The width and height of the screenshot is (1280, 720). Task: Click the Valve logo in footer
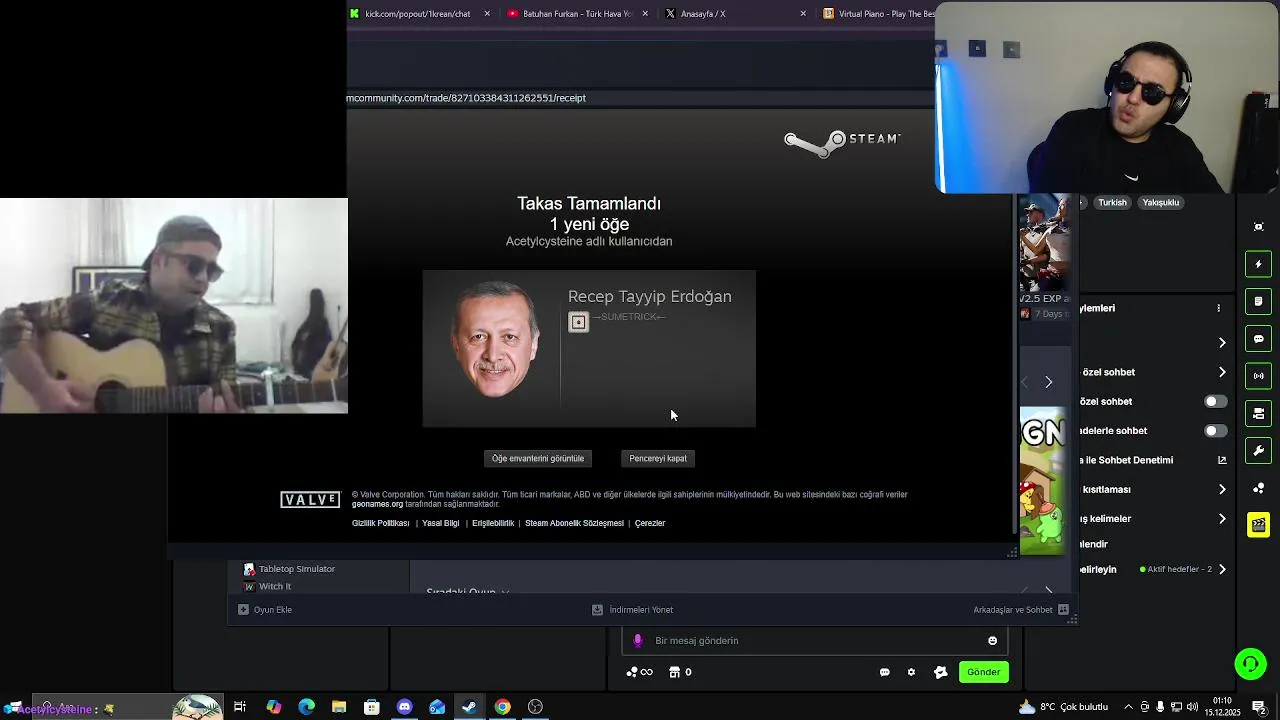[310, 500]
